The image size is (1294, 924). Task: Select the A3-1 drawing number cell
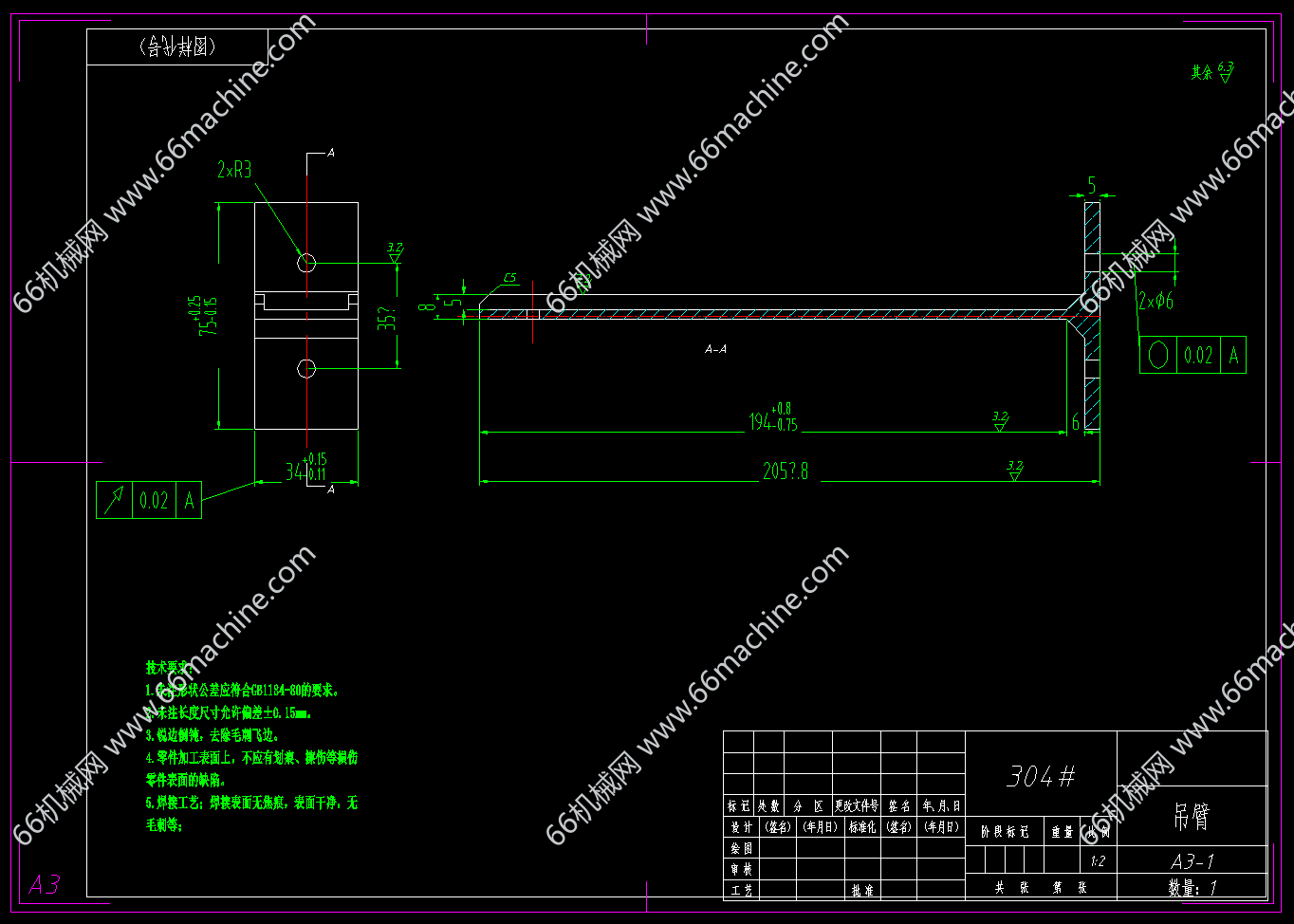click(1192, 861)
